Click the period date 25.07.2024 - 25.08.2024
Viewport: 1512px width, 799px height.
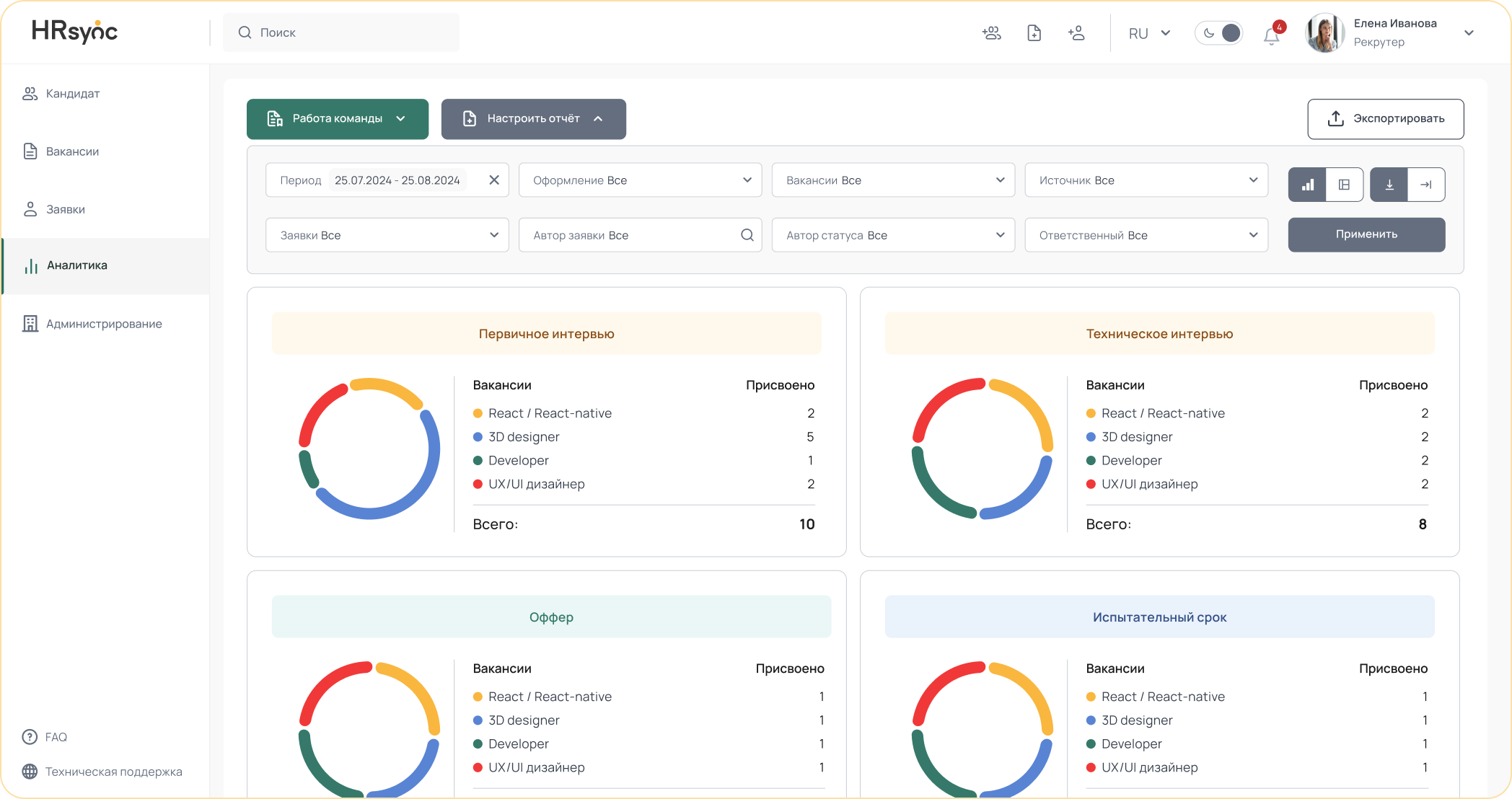[x=397, y=180]
